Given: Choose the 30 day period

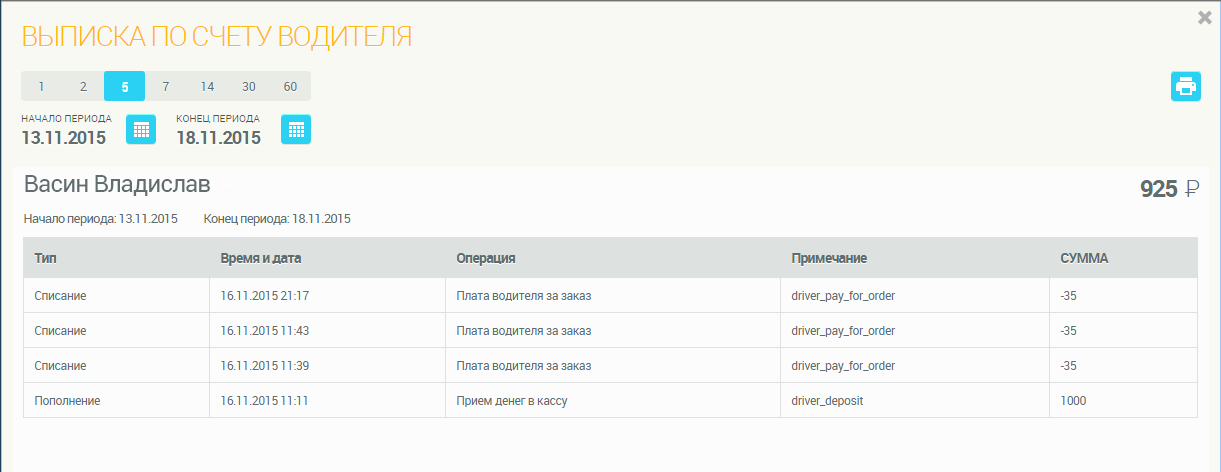Looking at the screenshot, I should 249,86.
